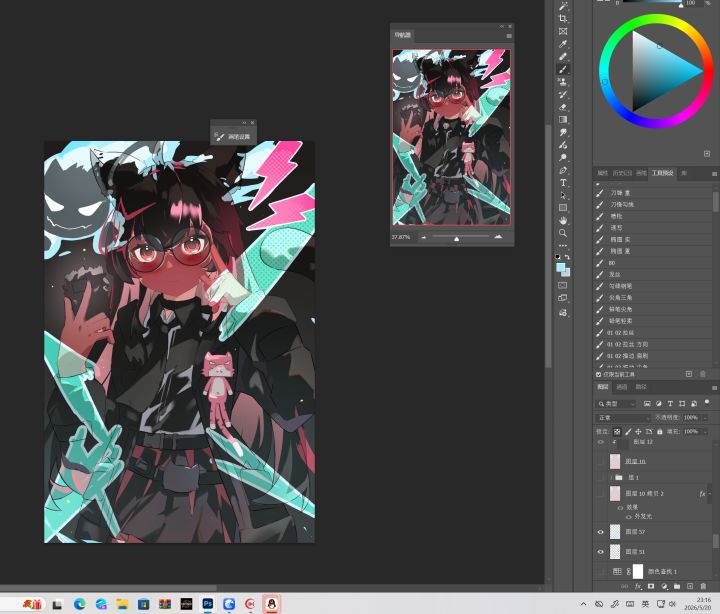720x614 pixels.
Task: Add a layer style with fx button
Action: [638, 586]
